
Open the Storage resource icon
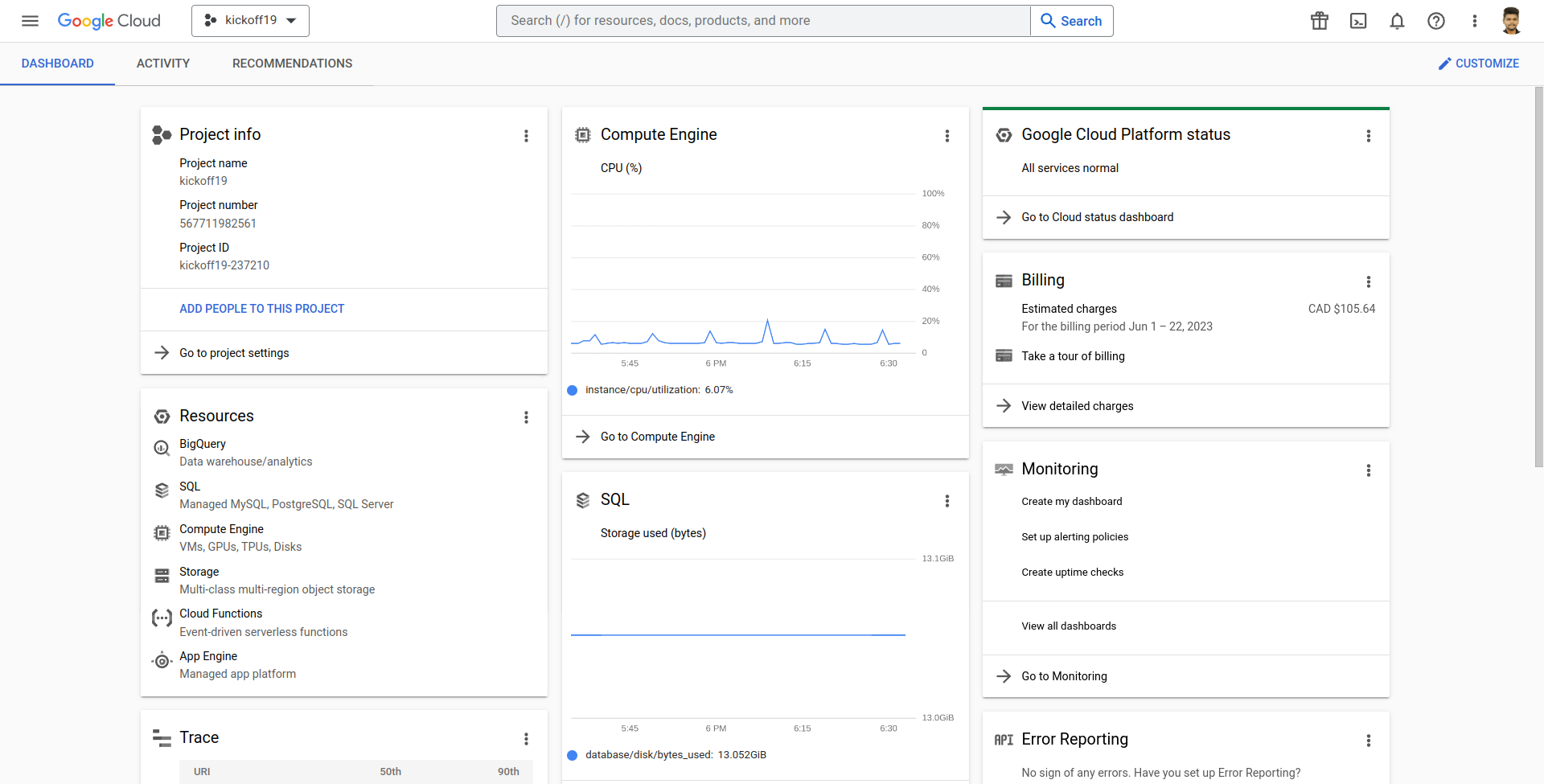coord(162,576)
